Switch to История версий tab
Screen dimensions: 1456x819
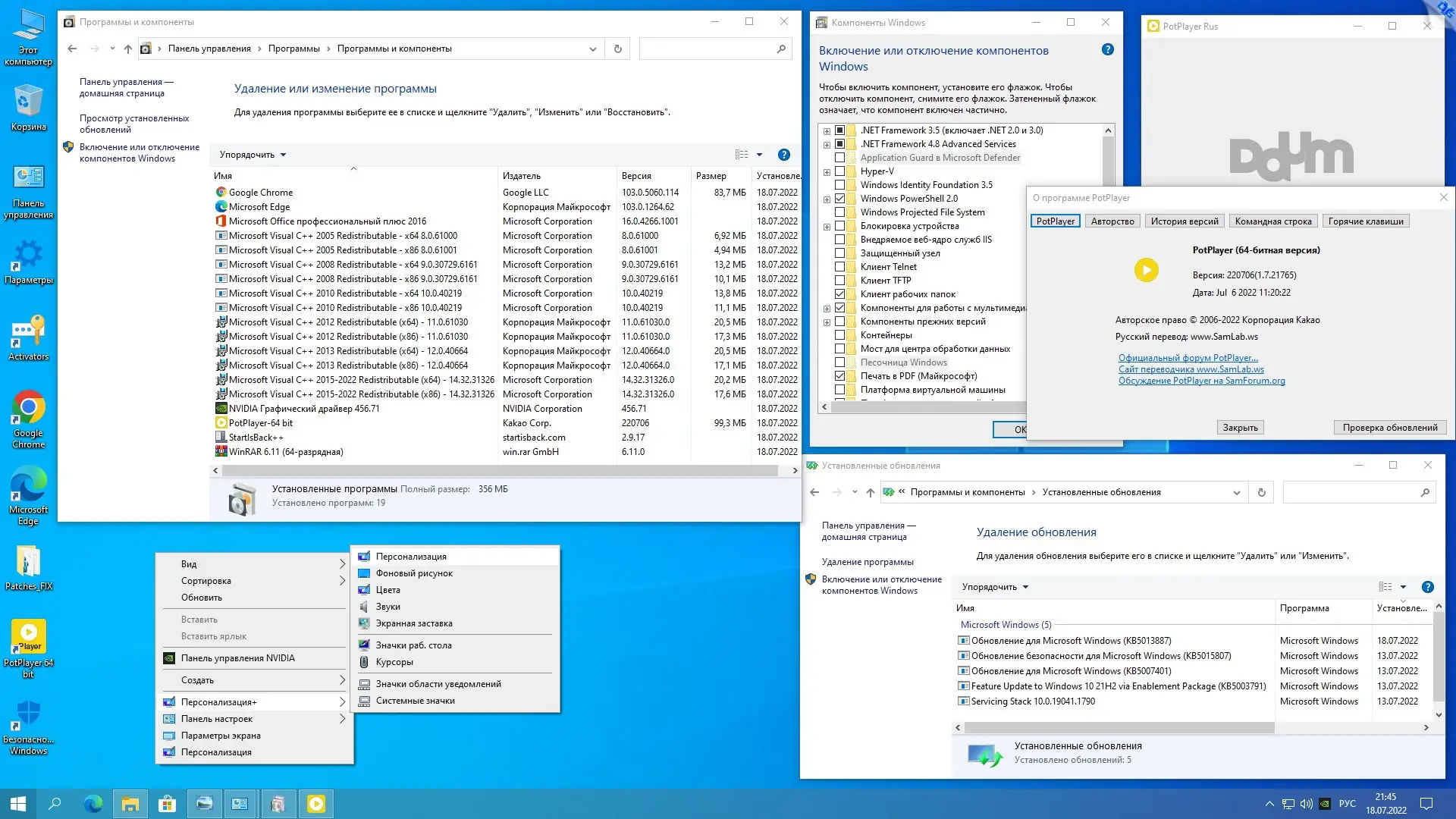[1184, 221]
